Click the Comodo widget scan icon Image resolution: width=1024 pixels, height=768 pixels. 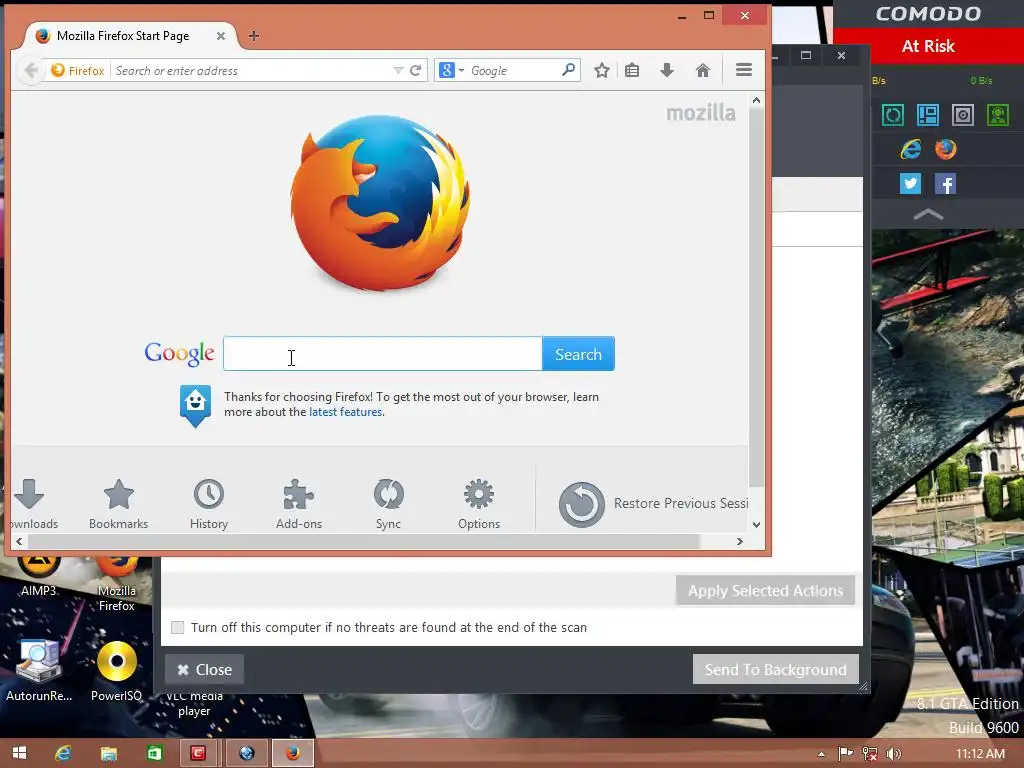pos(893,116)
